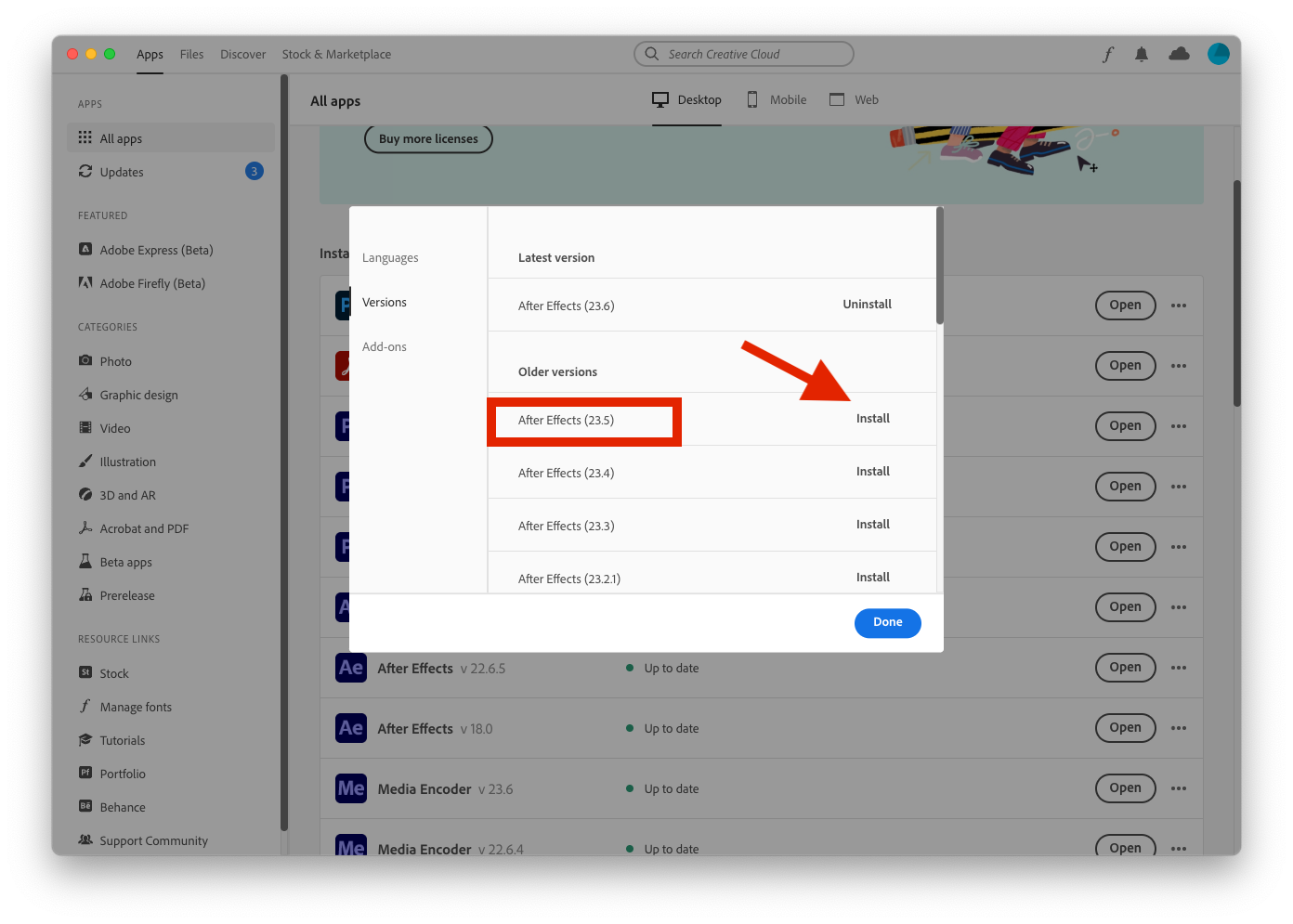Click 'Up to date' status for After Effects v 18.0
The width and height of the screenshot is (1293, 924).
coord(671,729)
